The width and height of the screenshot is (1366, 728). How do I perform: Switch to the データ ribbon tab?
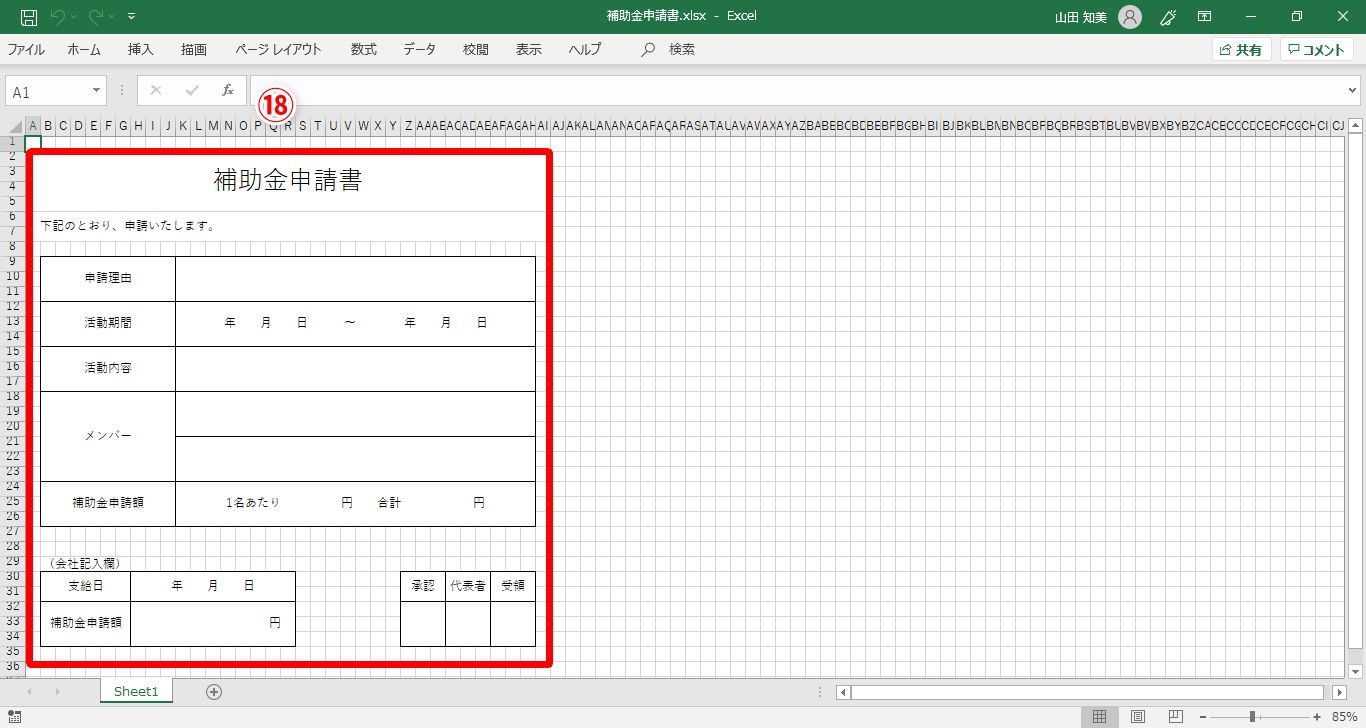coord(420,49)
